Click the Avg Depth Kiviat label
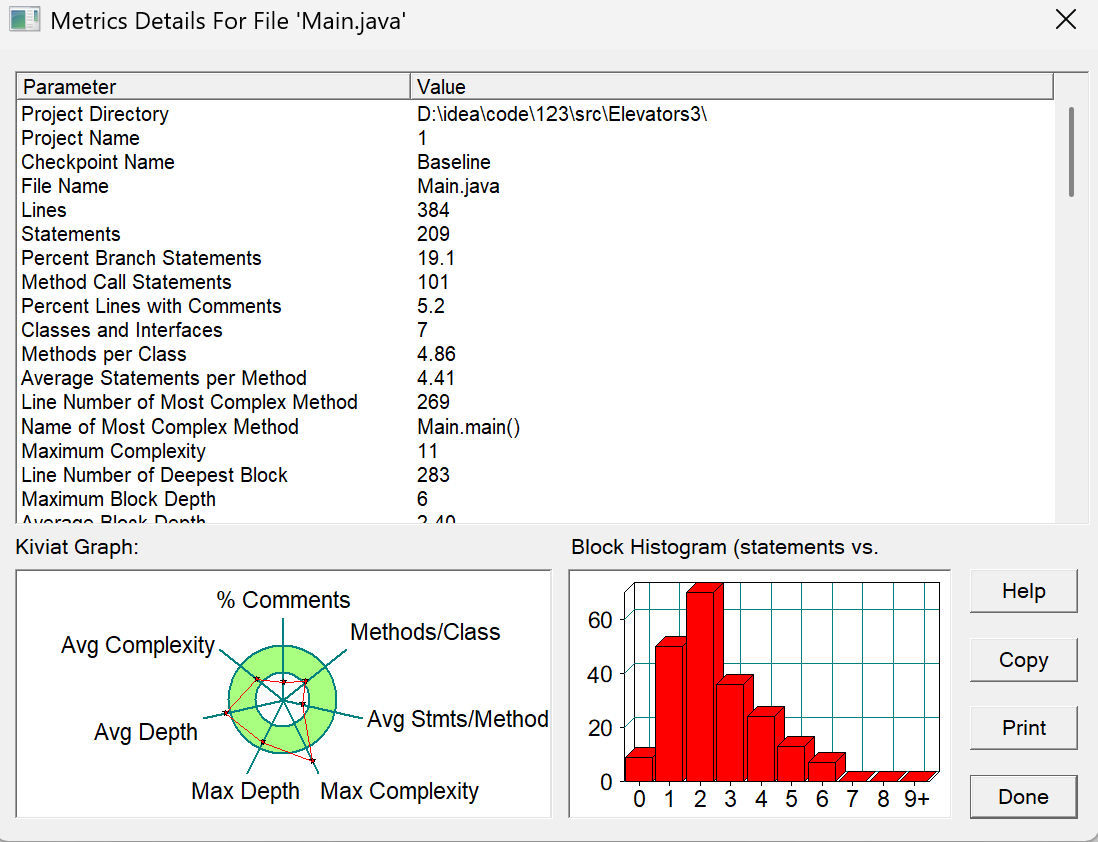1098x842 pixels. (146, 732)
